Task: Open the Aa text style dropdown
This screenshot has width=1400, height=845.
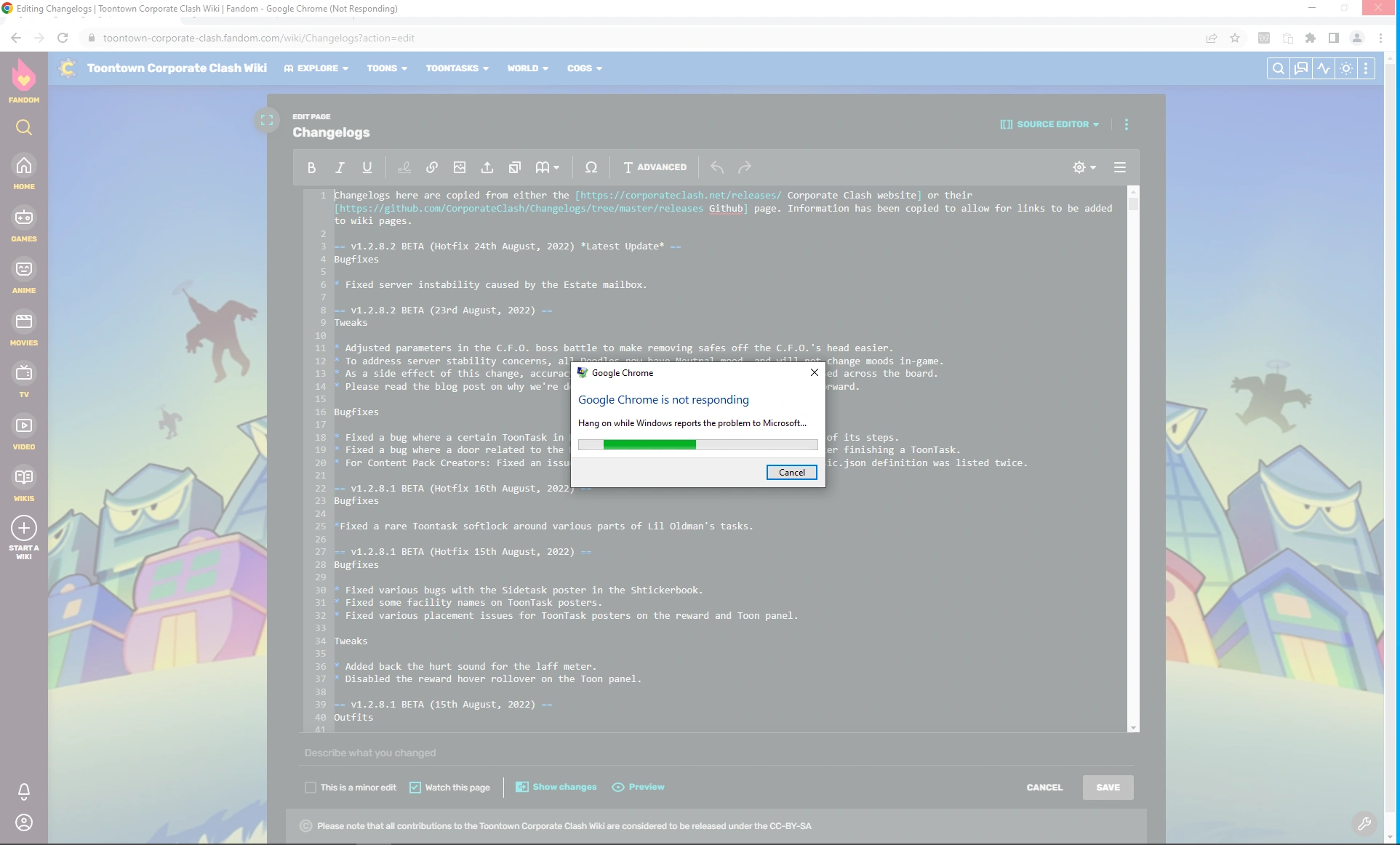Action: (548, 167)
